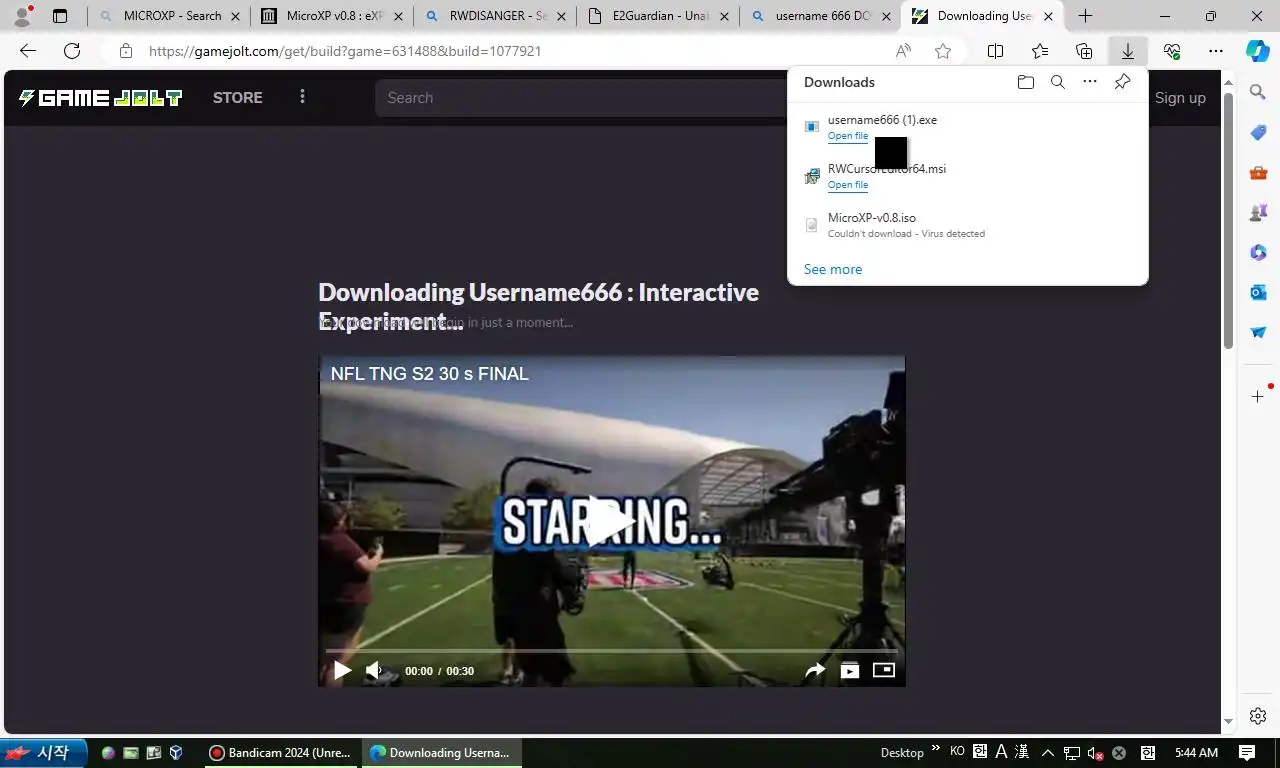Image resolution: width=1280 pixels, height=768 pixels.
Task: Mute the video volume
Action: (x=374, y=670)
